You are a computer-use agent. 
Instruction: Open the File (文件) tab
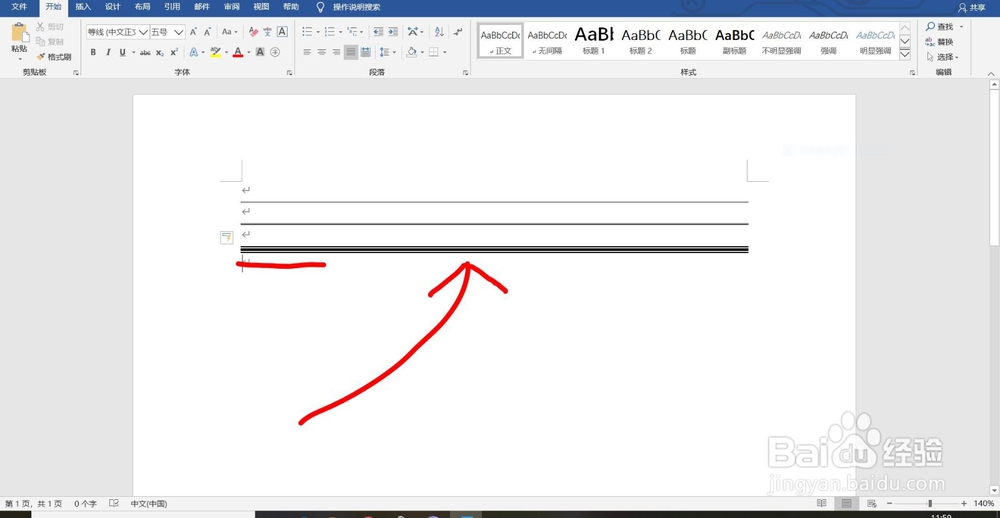[19, 7]
